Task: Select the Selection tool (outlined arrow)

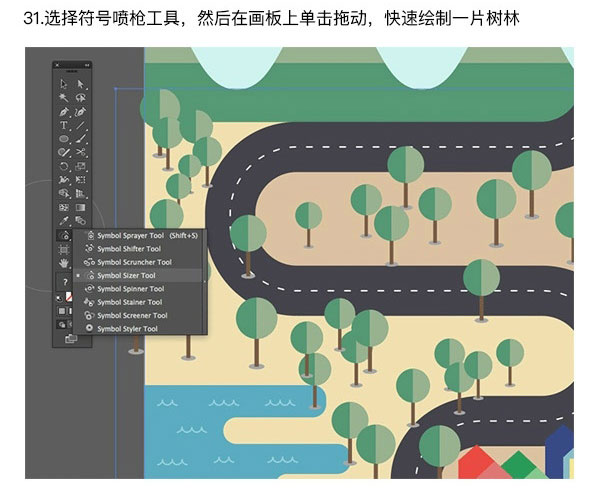Action: click(x=64, y=84)
